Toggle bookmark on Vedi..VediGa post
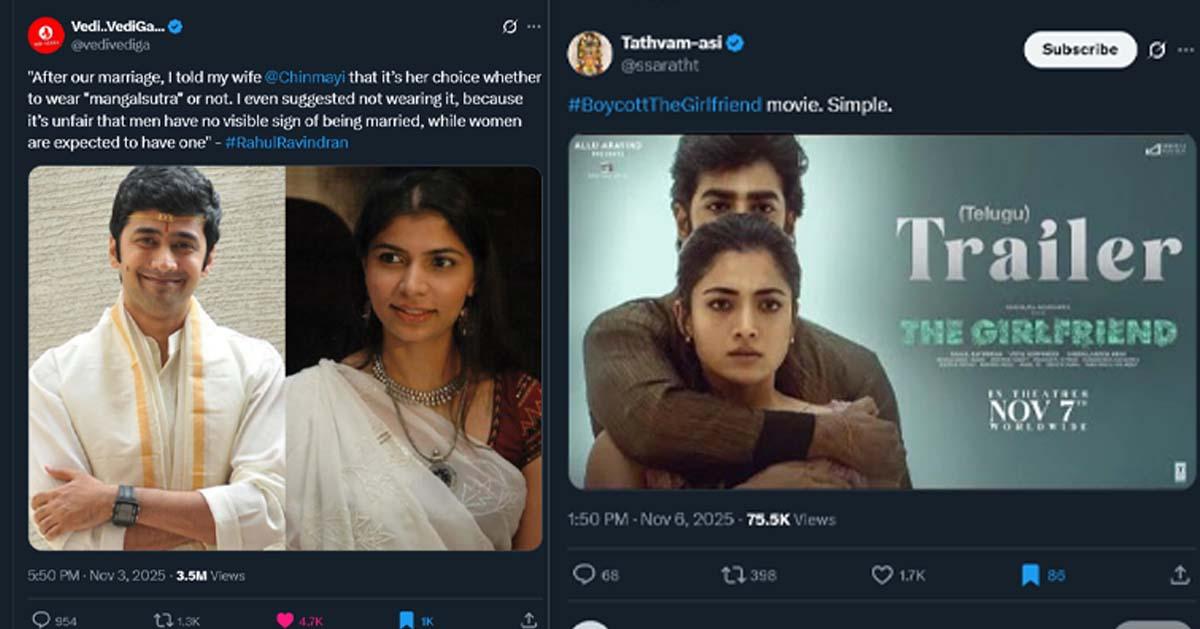 pos(406,620)
